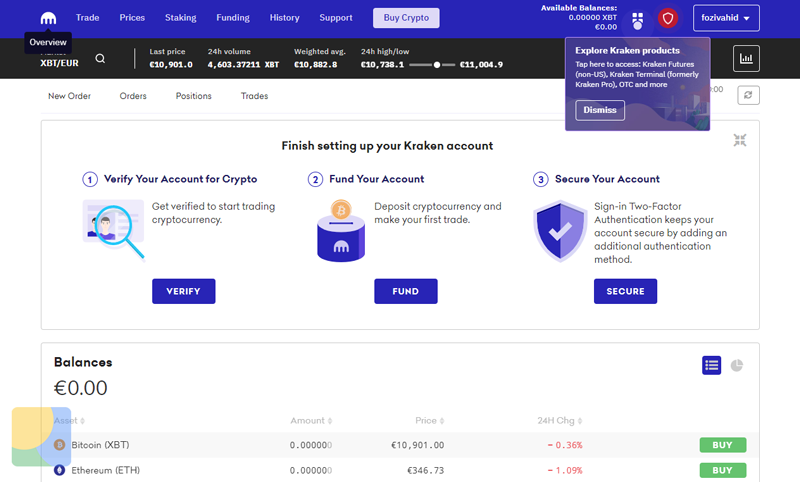This screenshot has height=482, width=800.
Task: Switch to the Orders tab
Action: click(133, 96)
